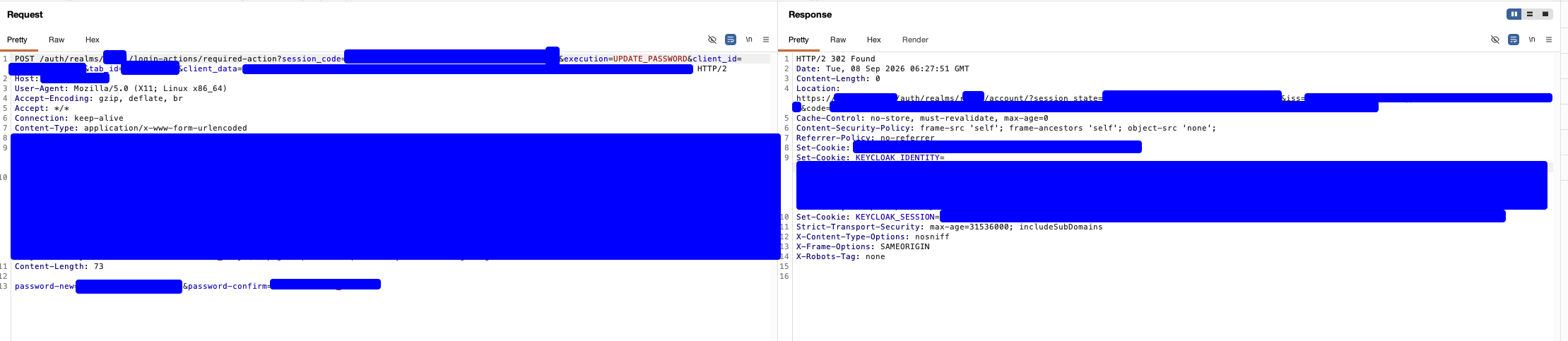
Task: Switch to Raw tab in Response panel
Action: tap(838, 40)
